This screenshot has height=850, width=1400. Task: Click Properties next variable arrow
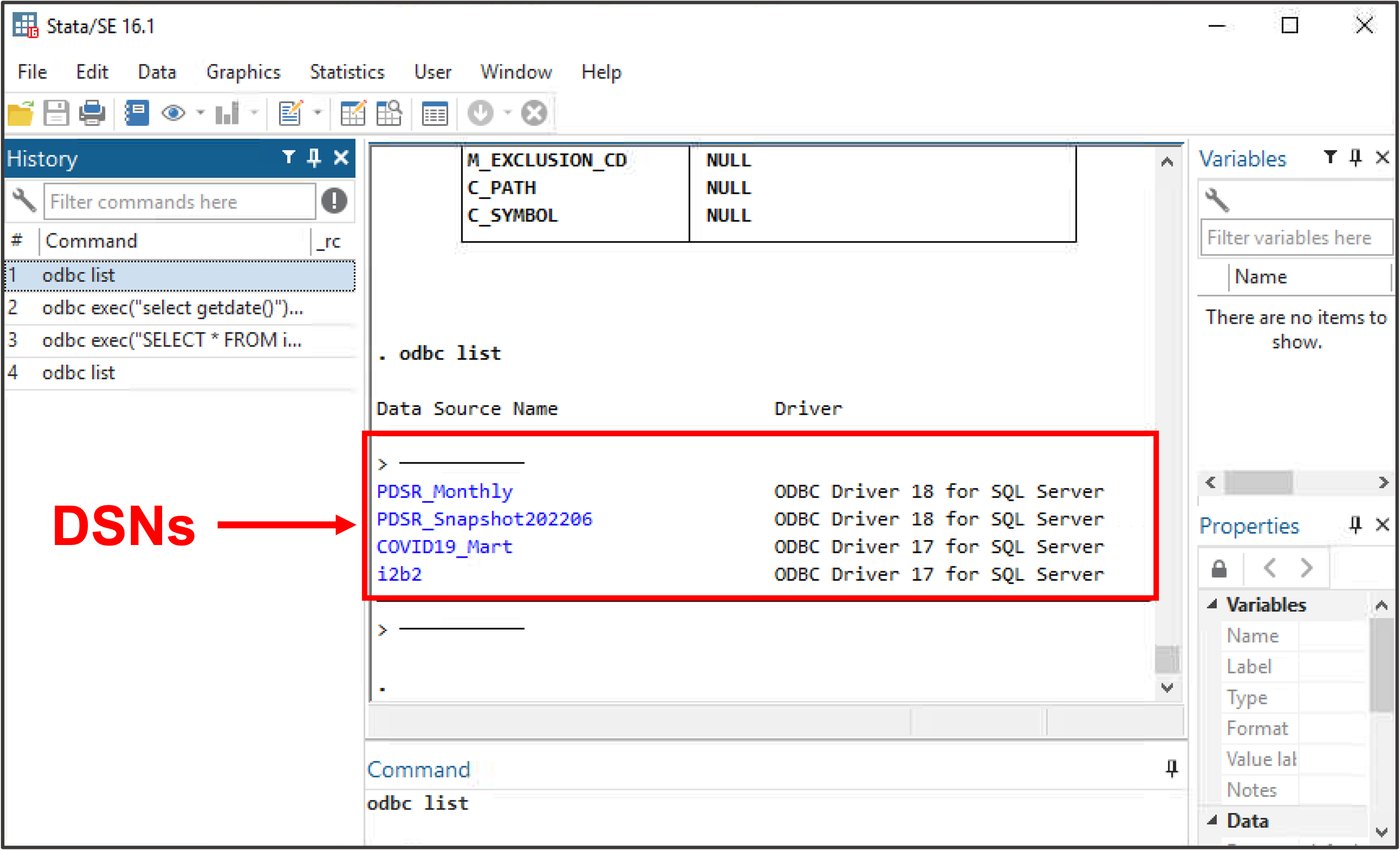1306,568
